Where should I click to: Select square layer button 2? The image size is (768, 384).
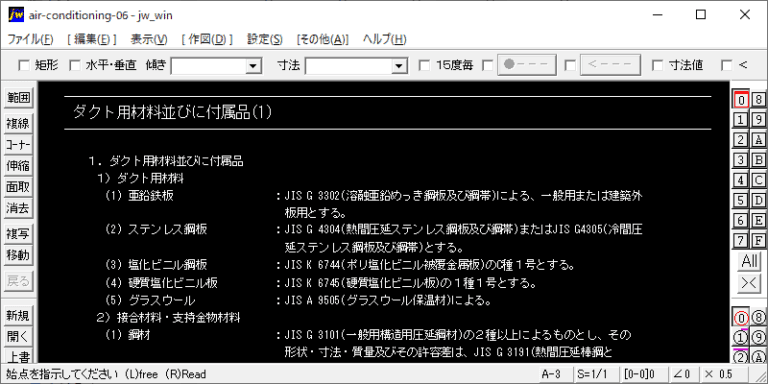[741, 140]
